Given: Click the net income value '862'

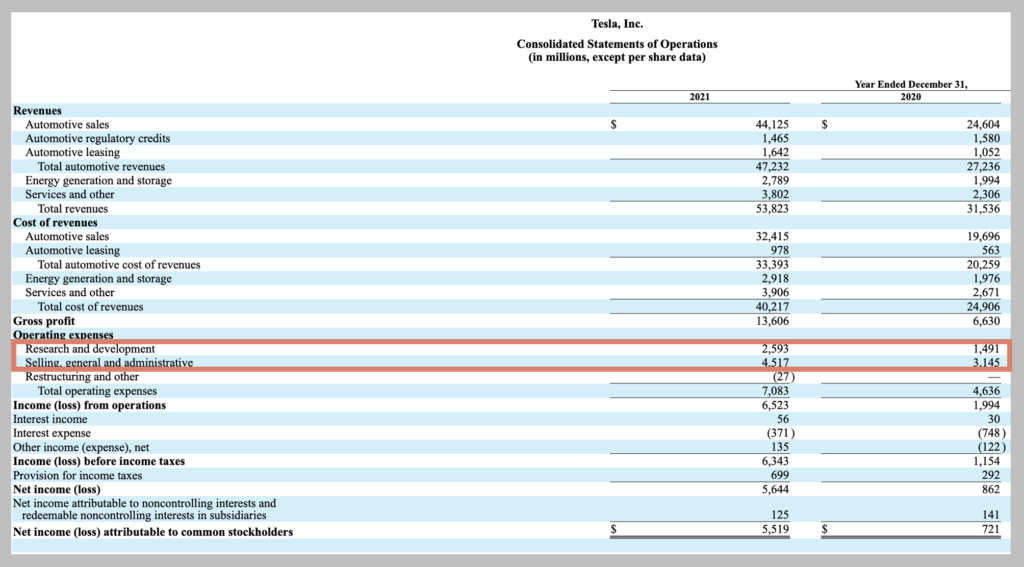Looking at the screenshot, I should pos(991,489).
